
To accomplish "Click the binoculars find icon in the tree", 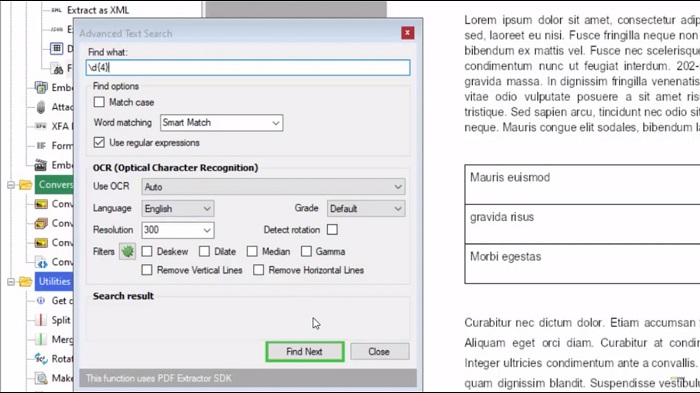I will [x=58, y=69].
